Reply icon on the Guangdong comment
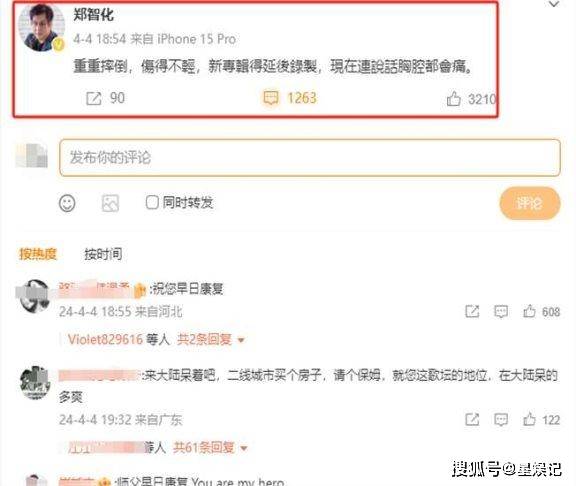Screen dimensions: 576x486 (501, 419)
